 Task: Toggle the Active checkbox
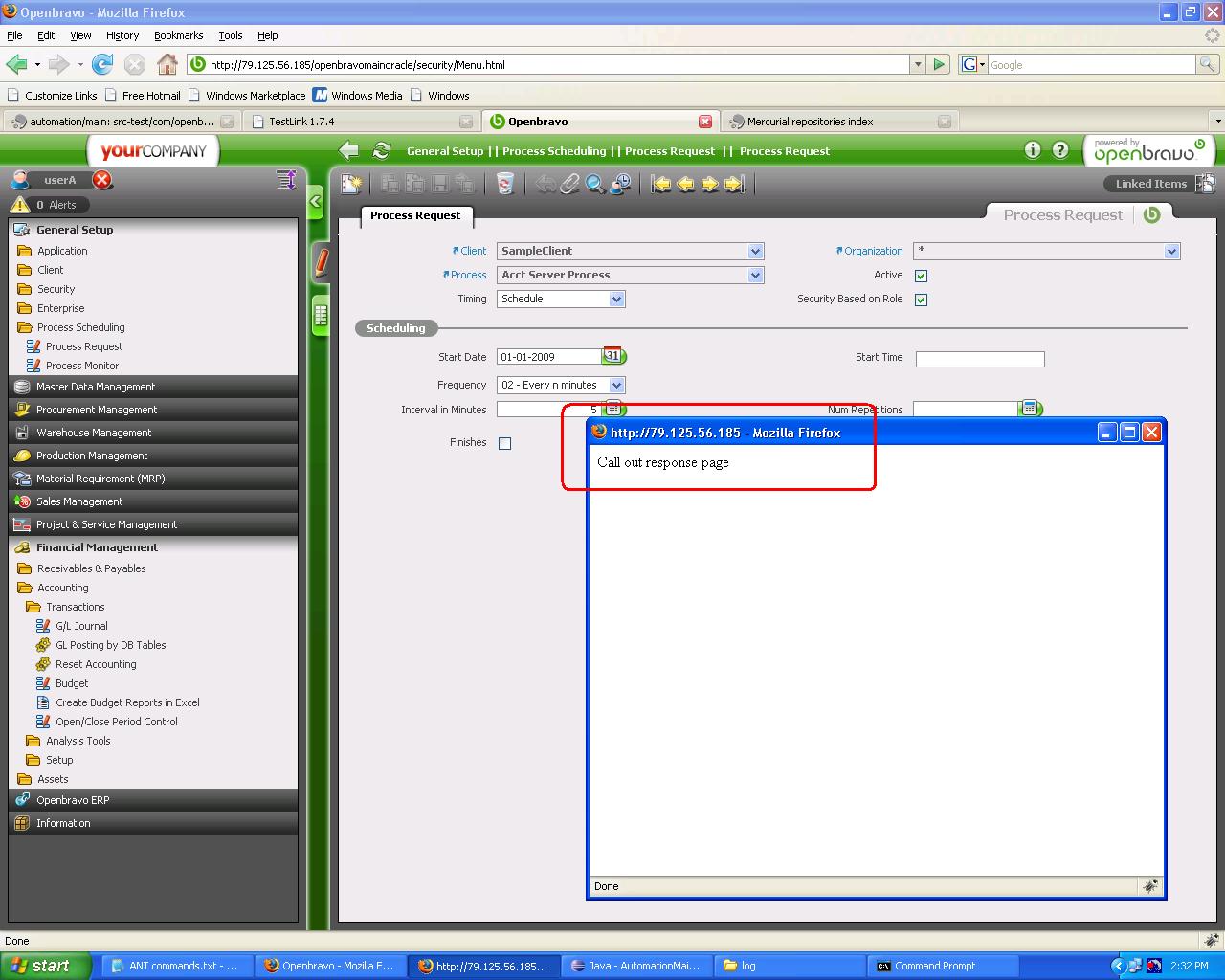tap(921, 276)
